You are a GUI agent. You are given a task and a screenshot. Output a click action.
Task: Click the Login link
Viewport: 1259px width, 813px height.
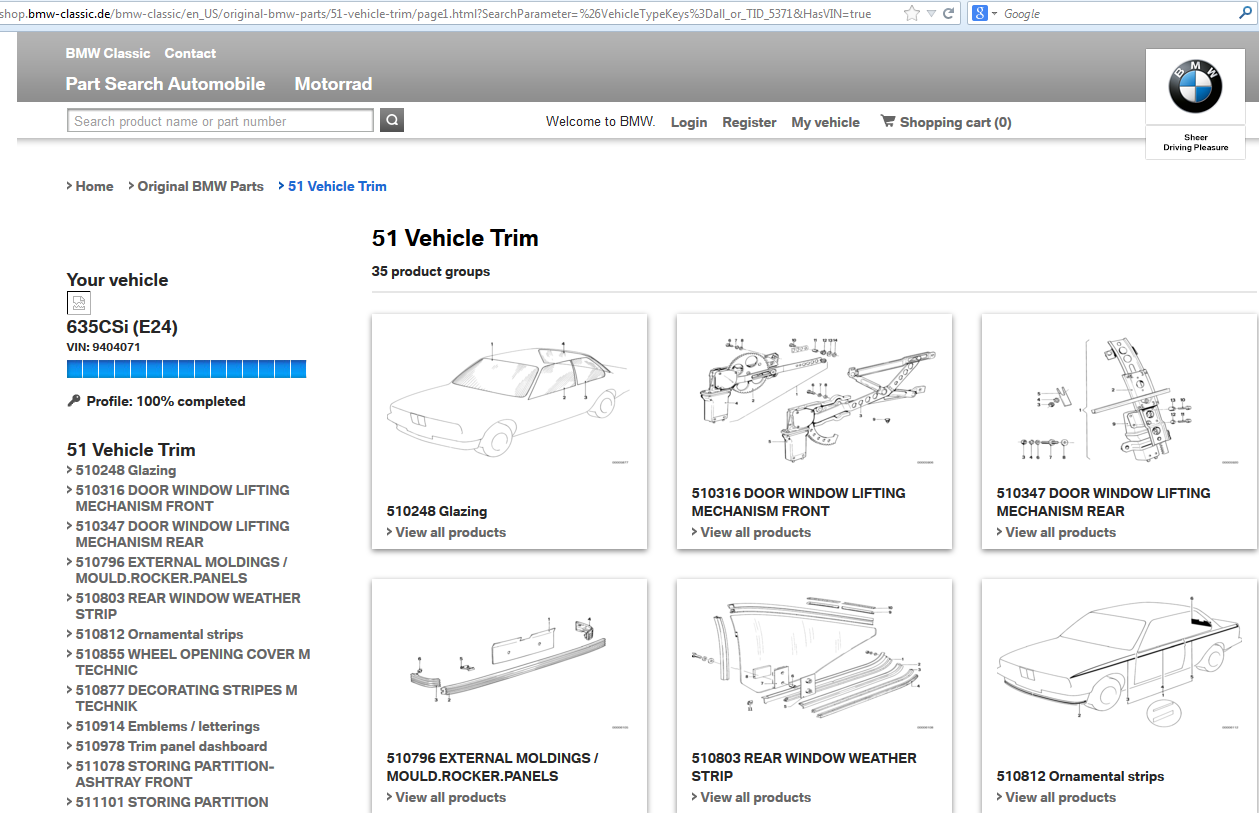pyautogui.click(x=688, y=122)
